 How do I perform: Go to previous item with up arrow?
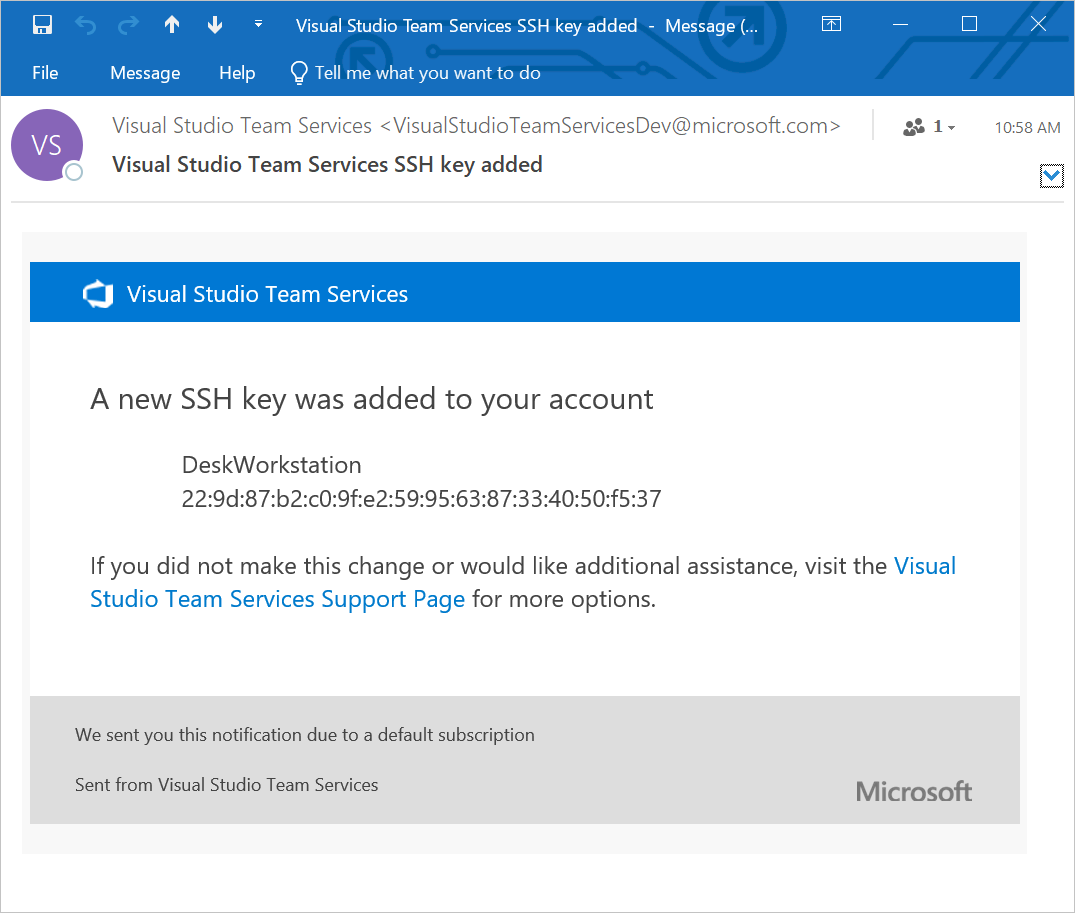tap(172, 25)
